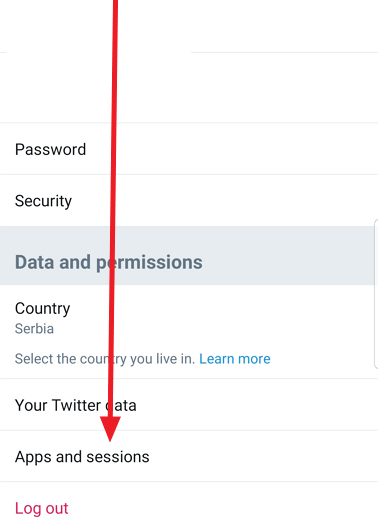378x525 pixels.
Task: Click the blank row above Password
Action: pos(189,88)
